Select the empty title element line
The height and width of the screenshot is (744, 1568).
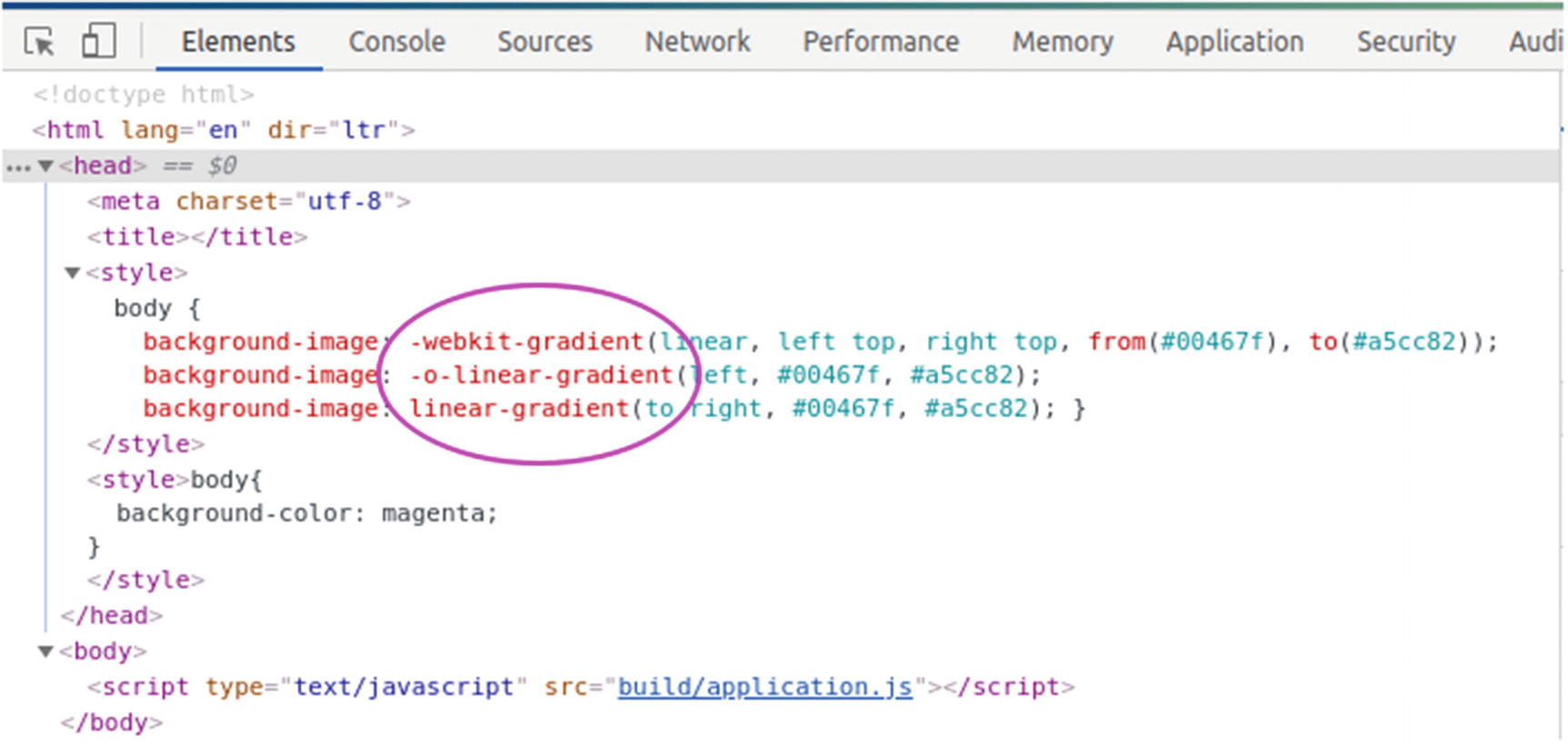(x=197, y=237)
